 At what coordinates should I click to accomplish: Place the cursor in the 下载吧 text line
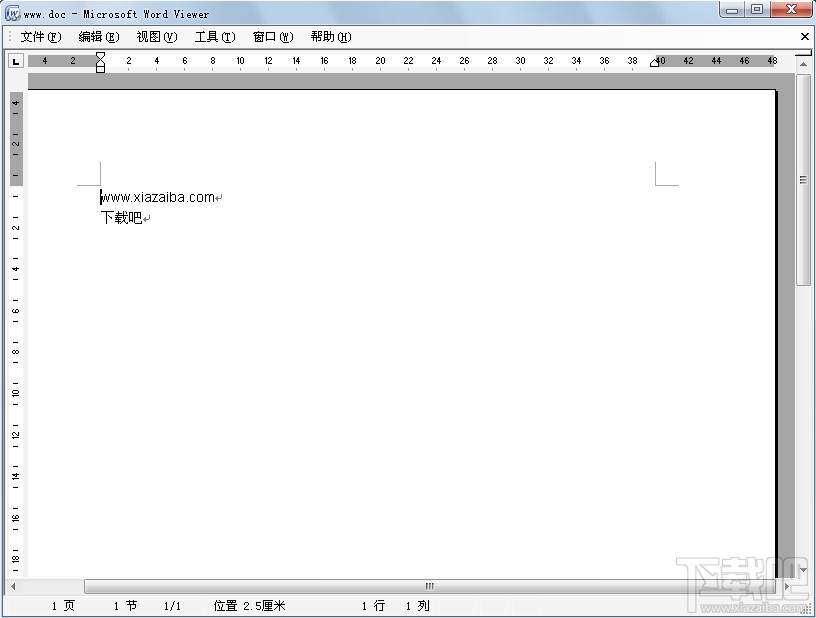(120, 217)
